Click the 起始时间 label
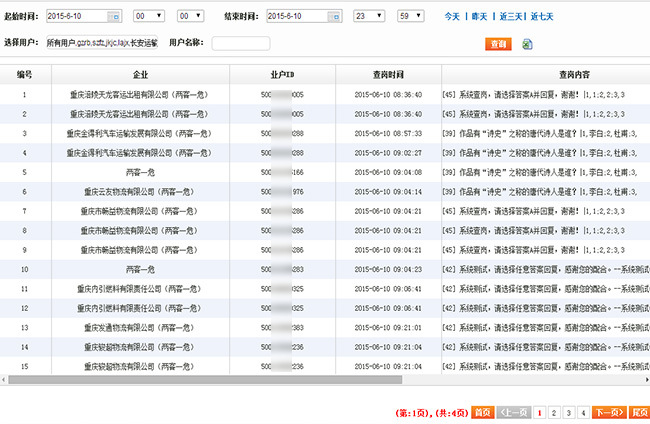This screenshot has width=650, height=424. pos(21,17)
